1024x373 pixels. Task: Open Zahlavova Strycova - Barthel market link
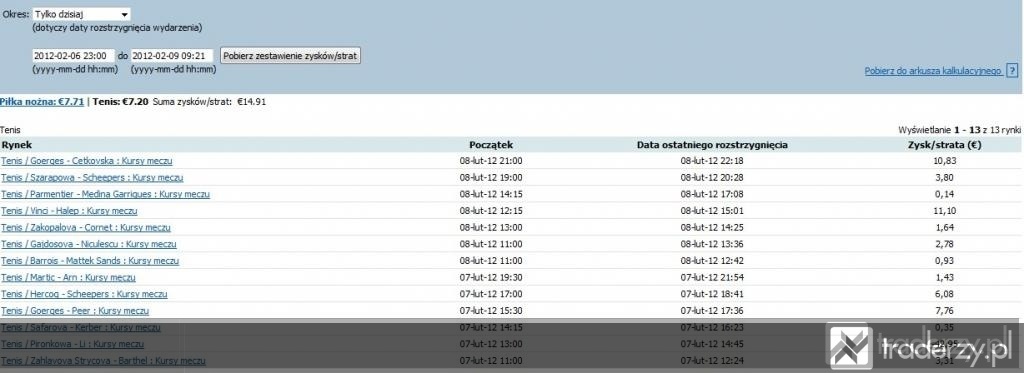pos(103,361)
